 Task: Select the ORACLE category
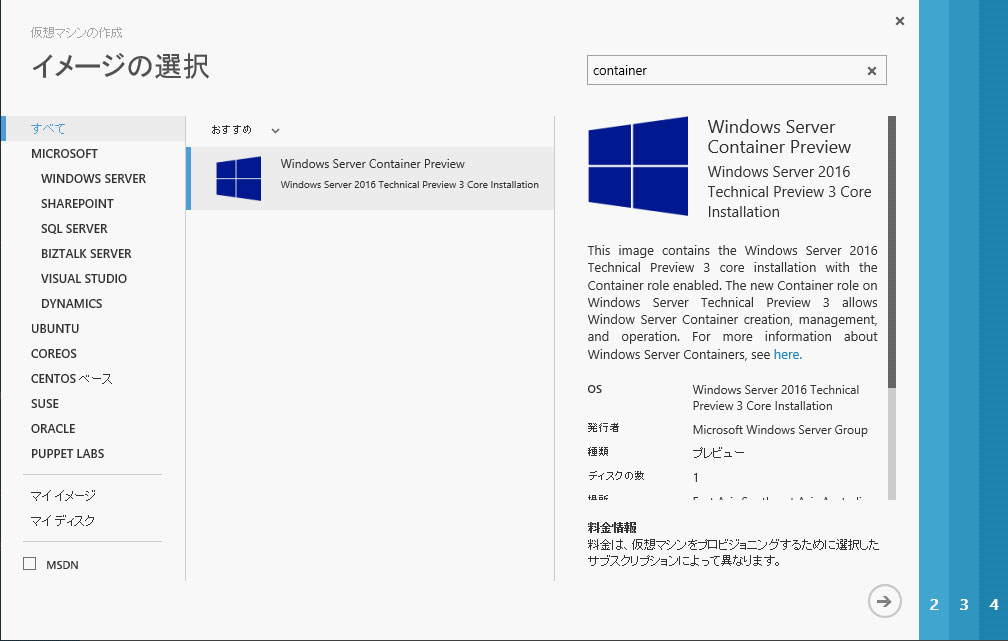(53, 429)
